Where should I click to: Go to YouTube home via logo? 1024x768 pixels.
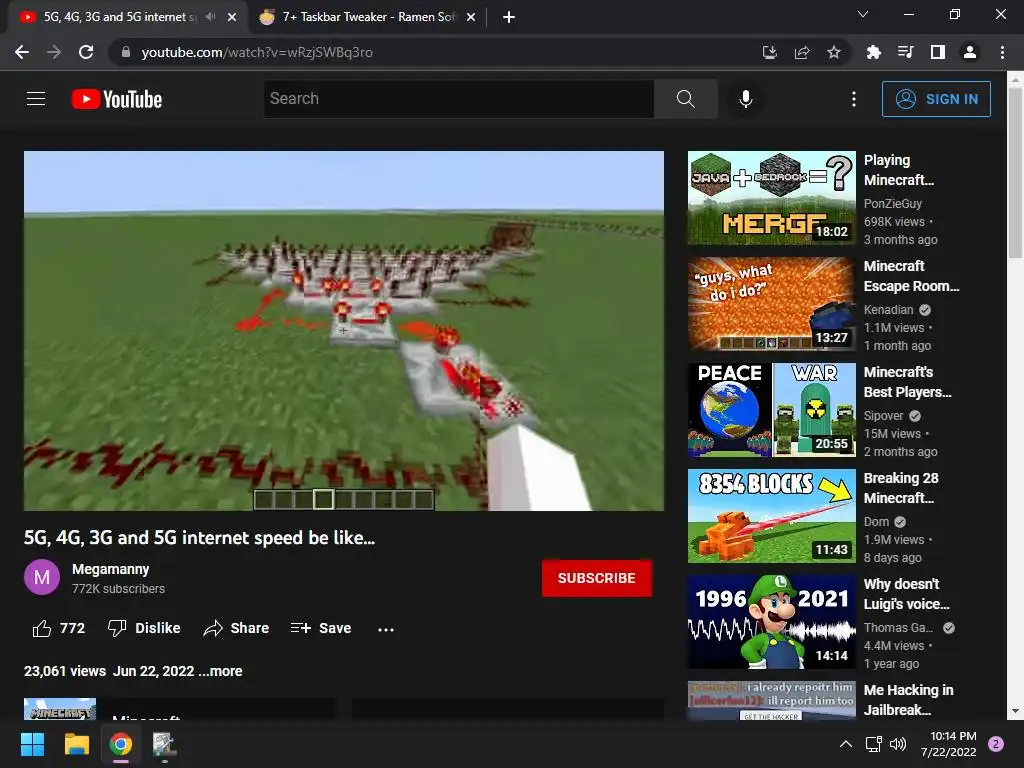pos(117,99)
